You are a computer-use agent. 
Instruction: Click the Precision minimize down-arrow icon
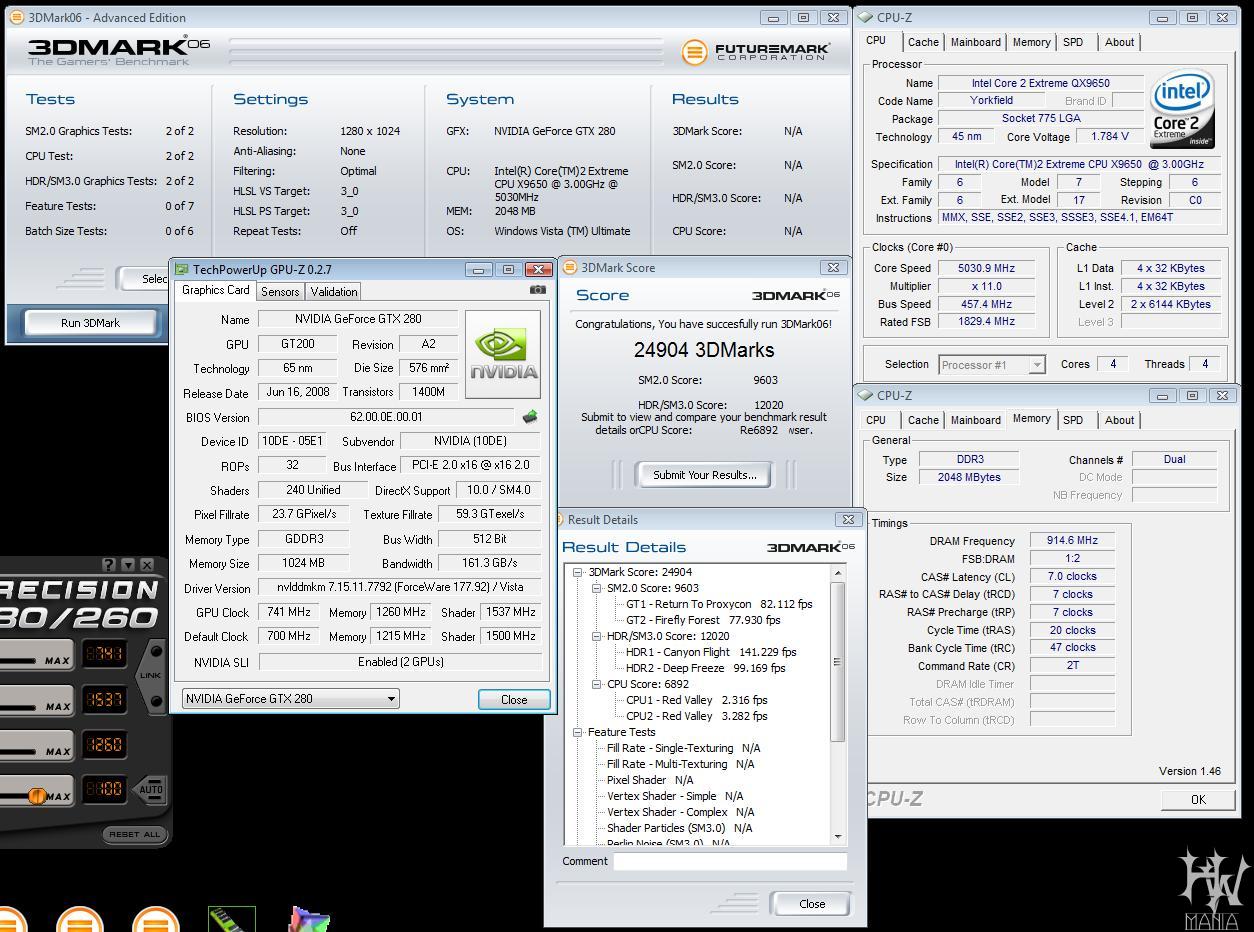128,565
